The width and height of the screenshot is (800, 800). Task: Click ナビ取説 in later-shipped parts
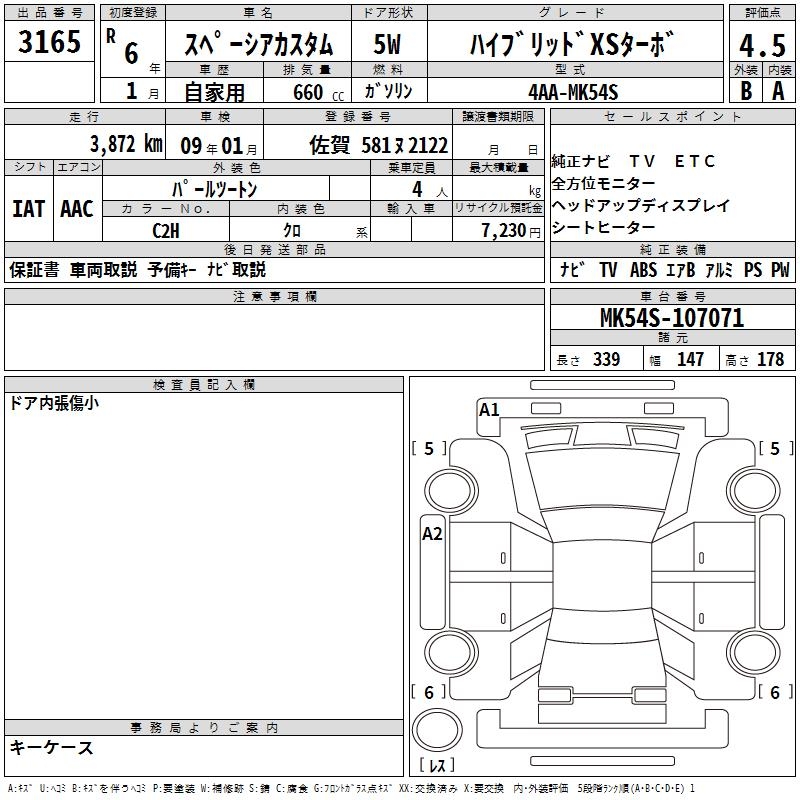[x=237, y=269]
